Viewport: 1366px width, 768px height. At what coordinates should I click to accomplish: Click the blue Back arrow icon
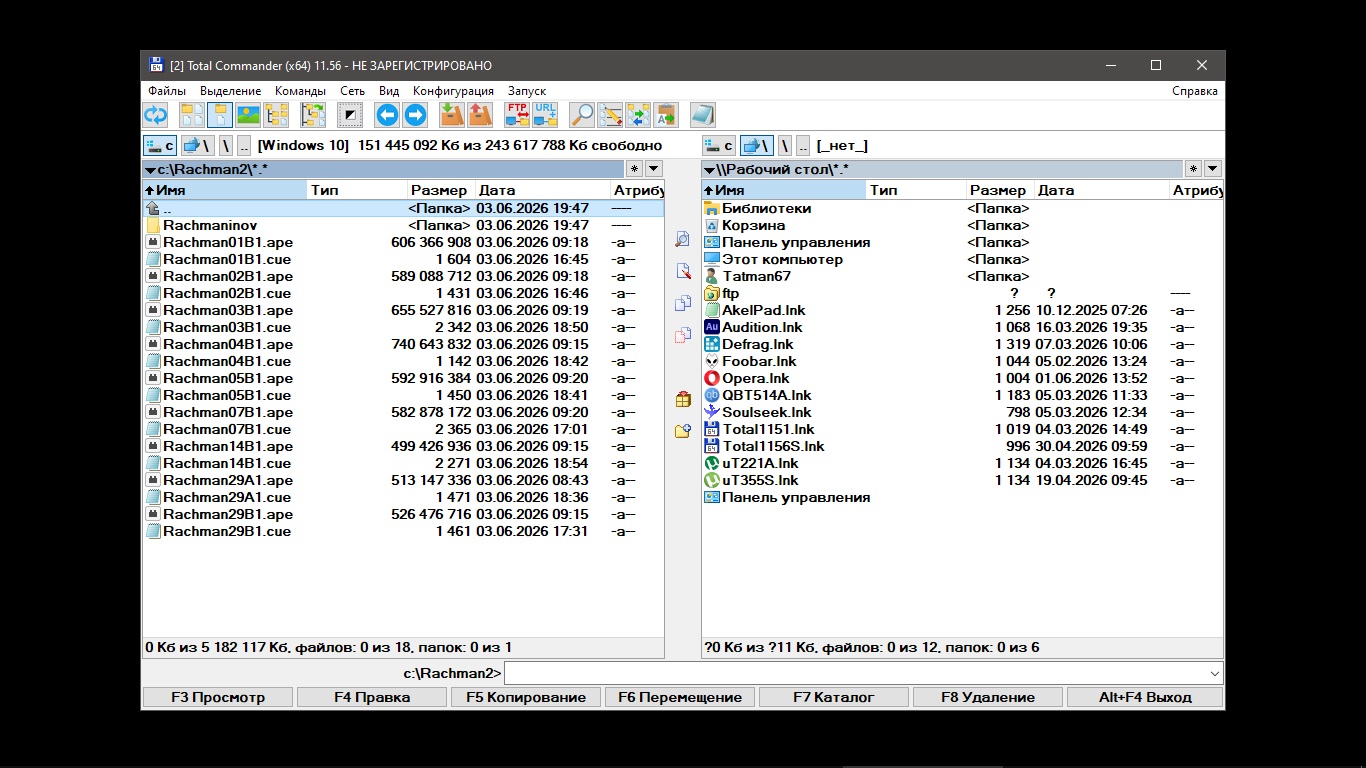pyautogui.click(x=387, y=115)
